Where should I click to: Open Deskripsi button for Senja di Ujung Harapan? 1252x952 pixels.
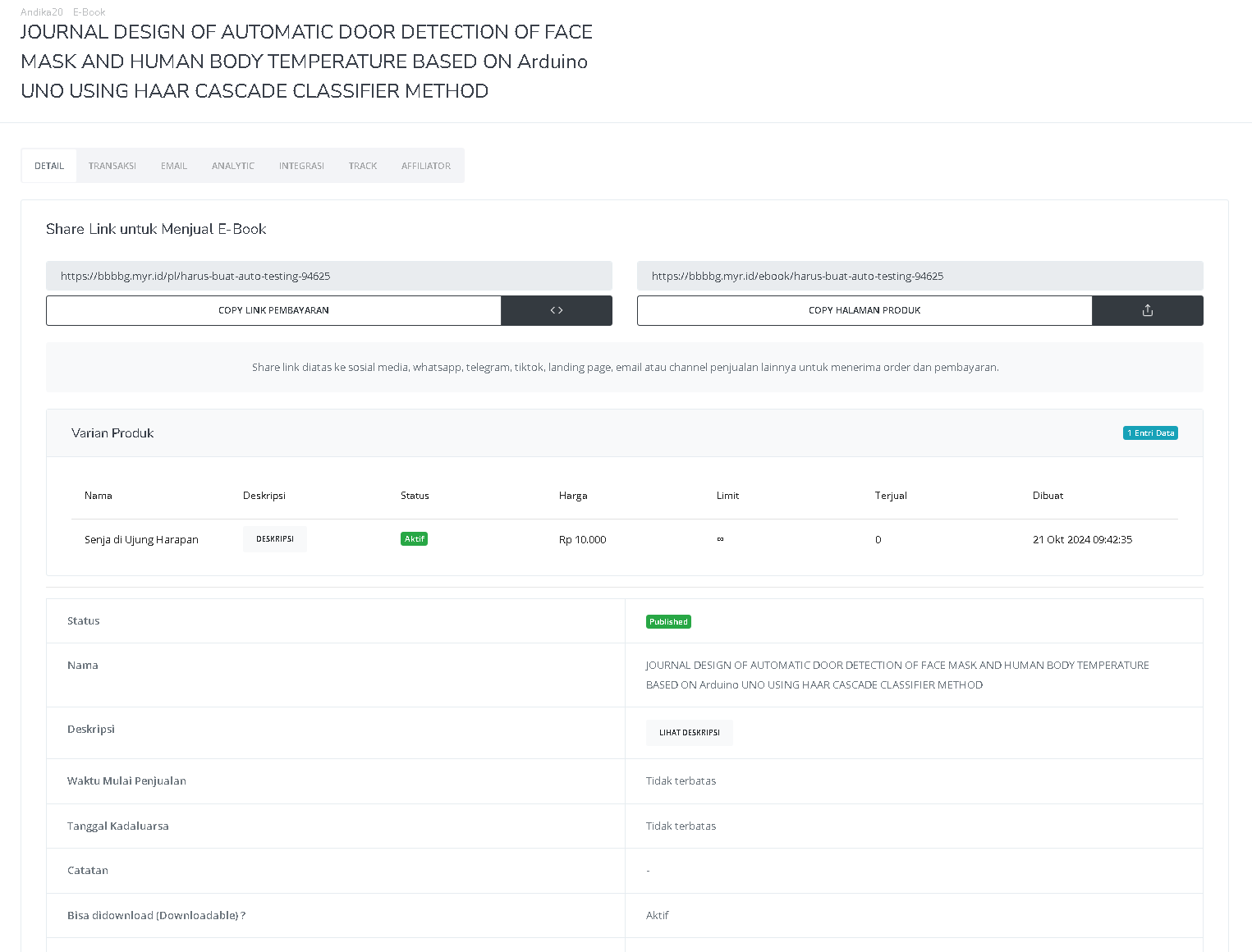[275, 539]
